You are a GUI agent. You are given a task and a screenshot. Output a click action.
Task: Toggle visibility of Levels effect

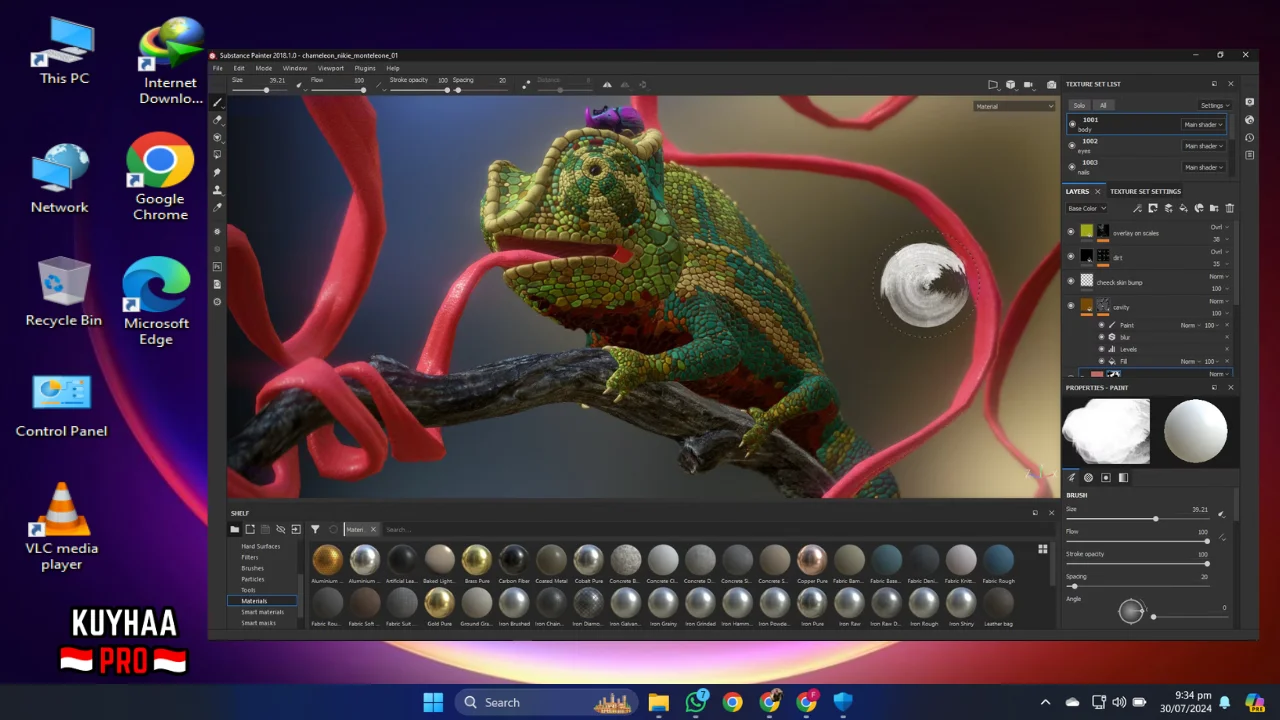pyautogui.click(x=1101, y=349)
